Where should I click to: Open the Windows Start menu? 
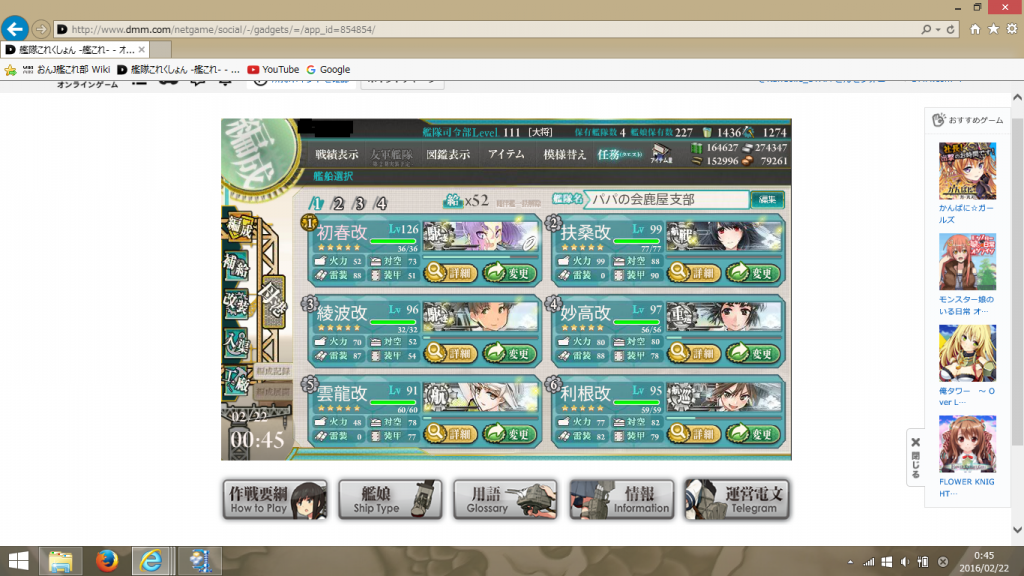[x=18, y=561]
